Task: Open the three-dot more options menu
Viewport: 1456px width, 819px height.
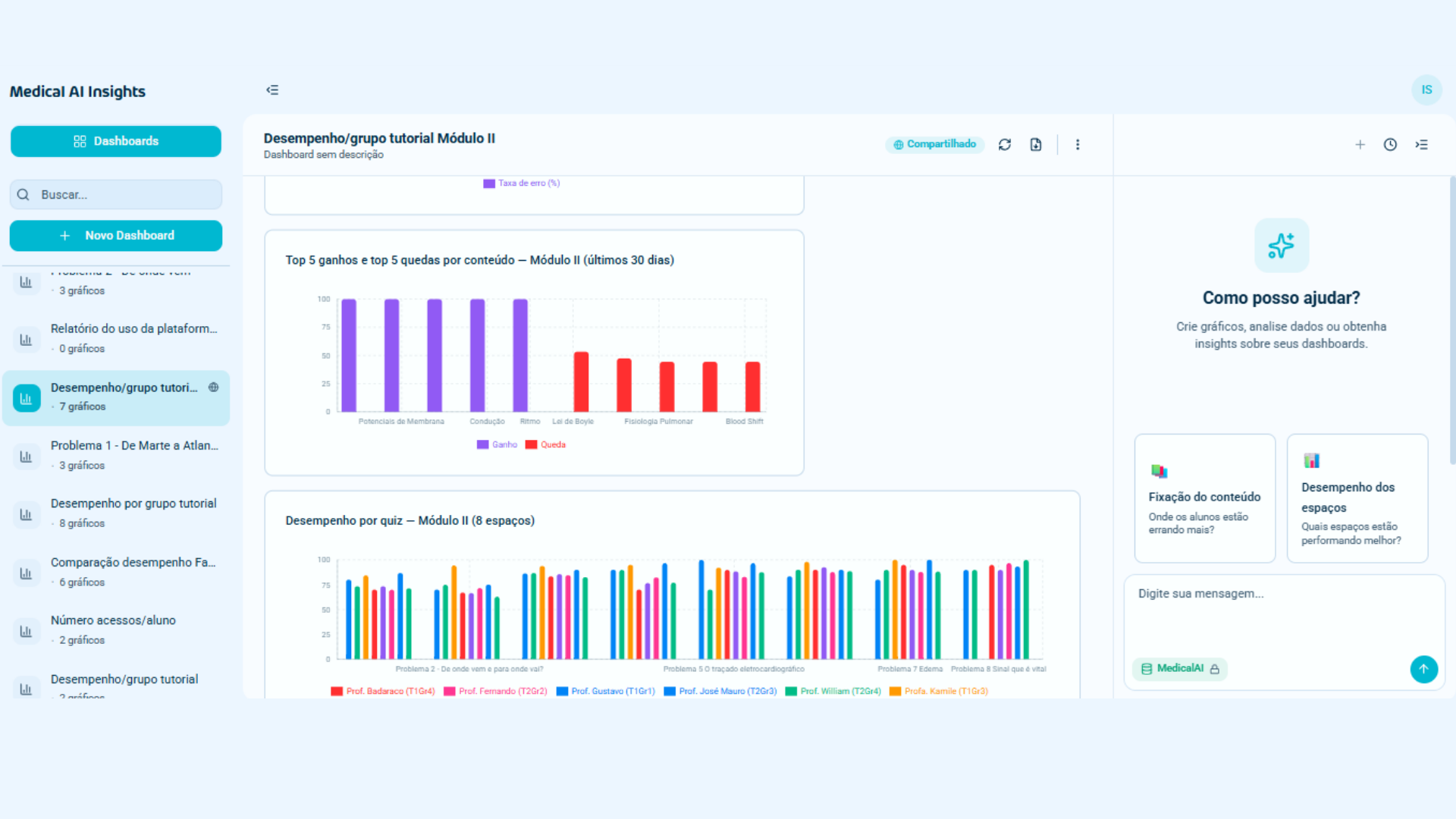Action: click(x=1078, y=144)
